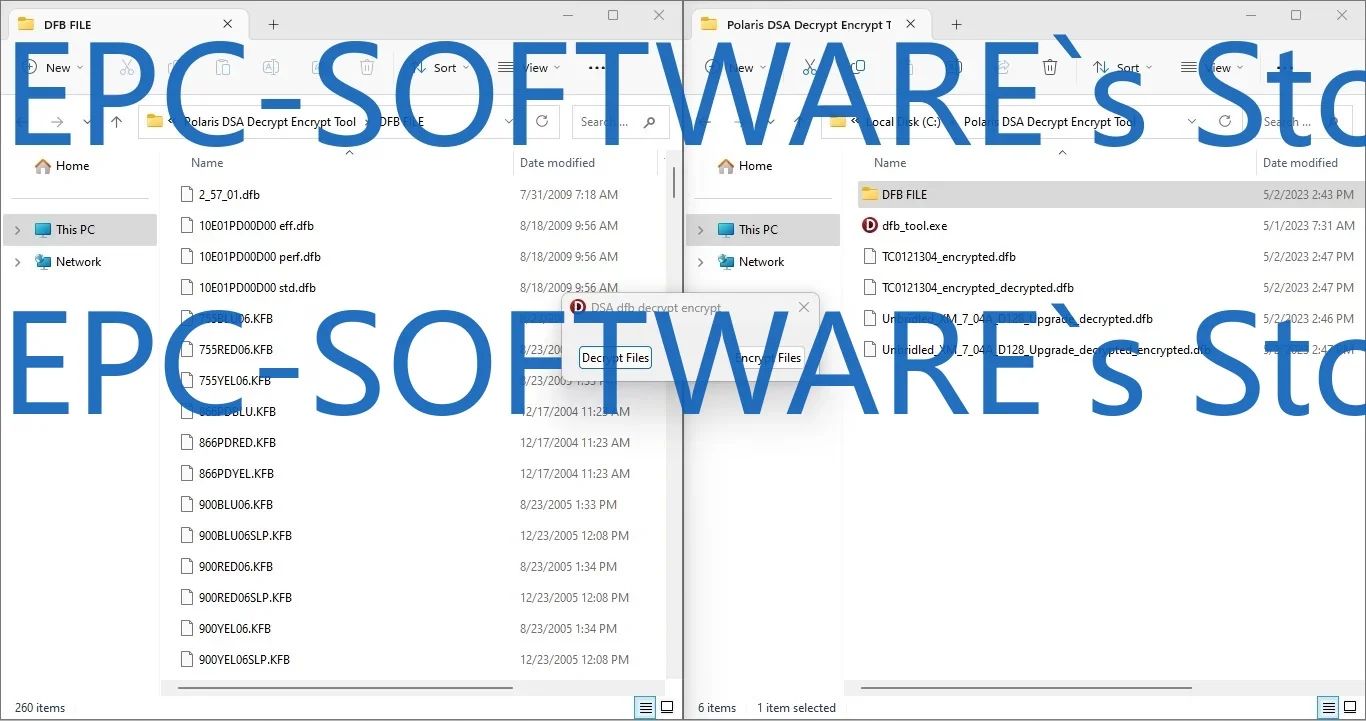Refresh the Polaris DSA window folder view
This screenshot has width=1366, height=721.
point(1225,121)
